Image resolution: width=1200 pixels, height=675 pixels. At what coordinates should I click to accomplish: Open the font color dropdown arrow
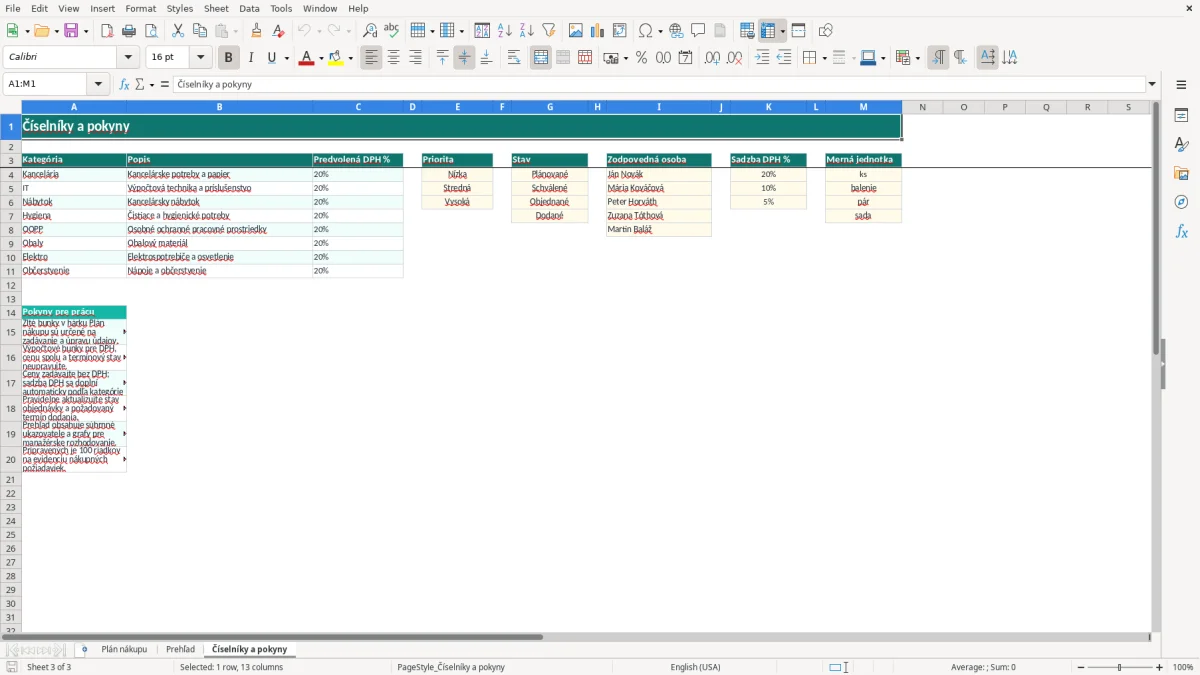[x=320, y=58]
